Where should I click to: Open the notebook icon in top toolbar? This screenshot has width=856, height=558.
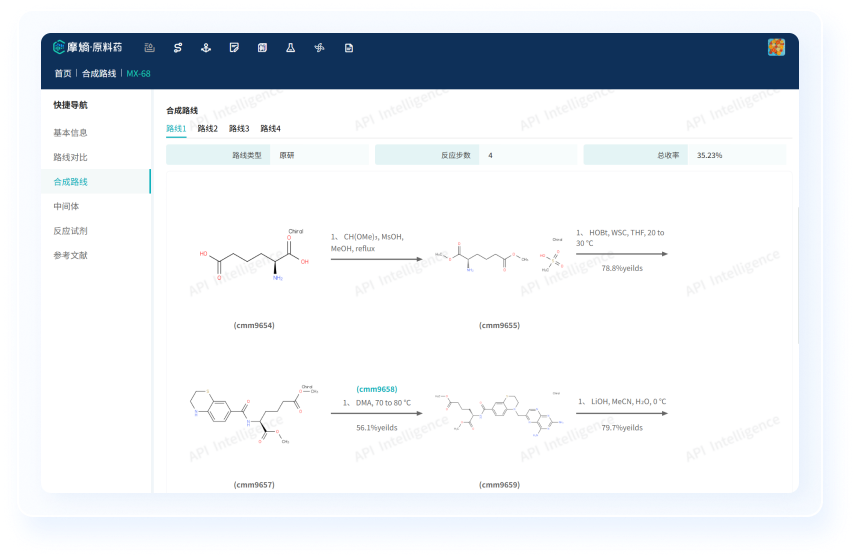coord(263,48)
